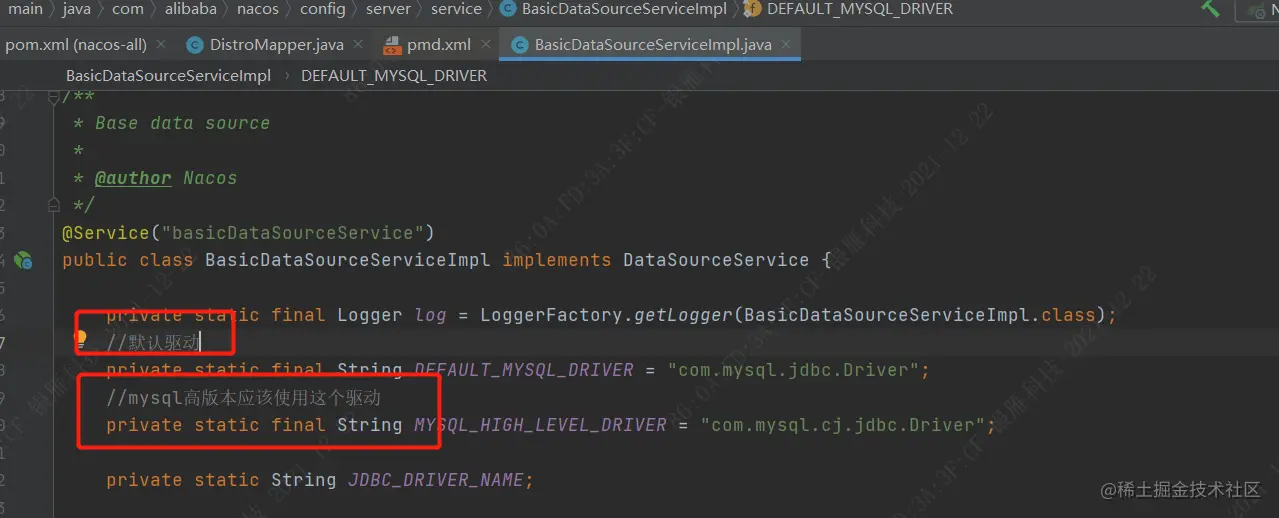The image size is (1279, 518).
Task: Click the '//默认驱动' comment line
Action: tap(154, 343)
